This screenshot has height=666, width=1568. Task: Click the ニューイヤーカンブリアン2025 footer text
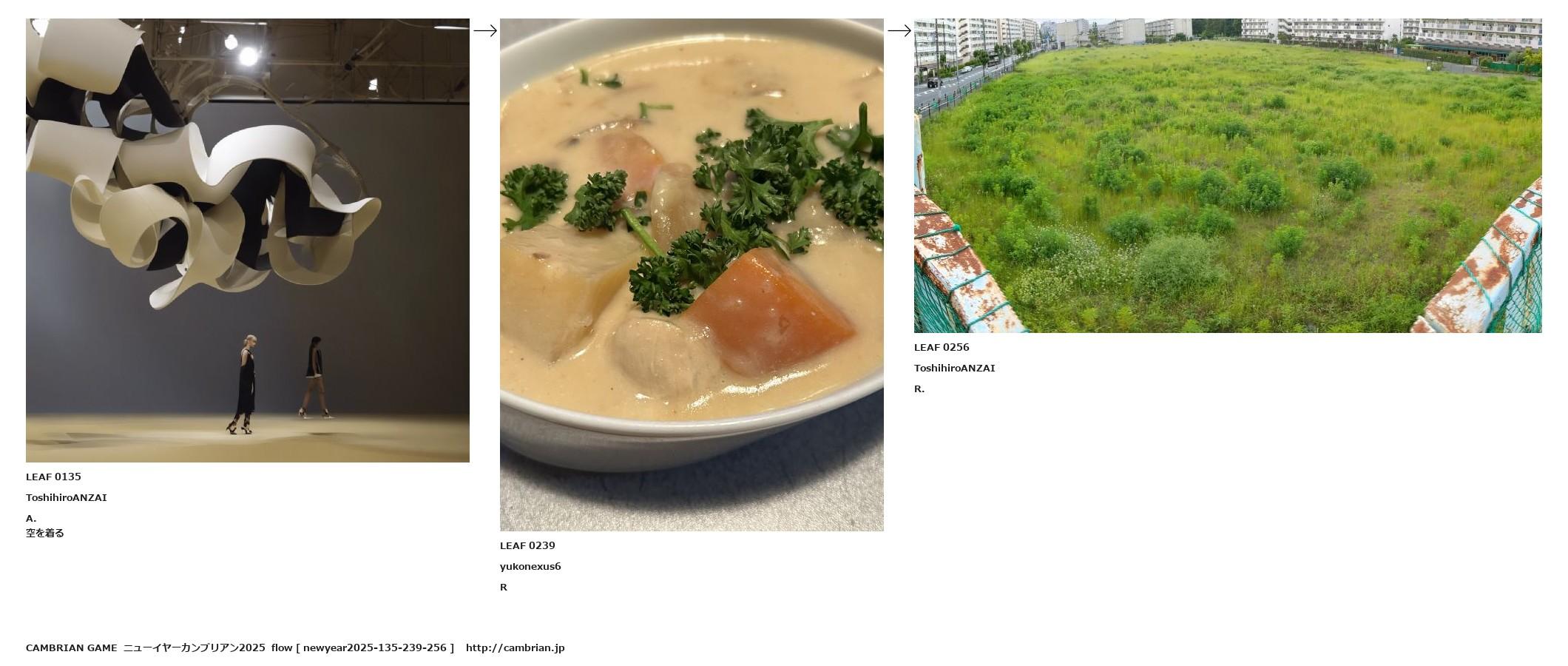pos(194,647)
